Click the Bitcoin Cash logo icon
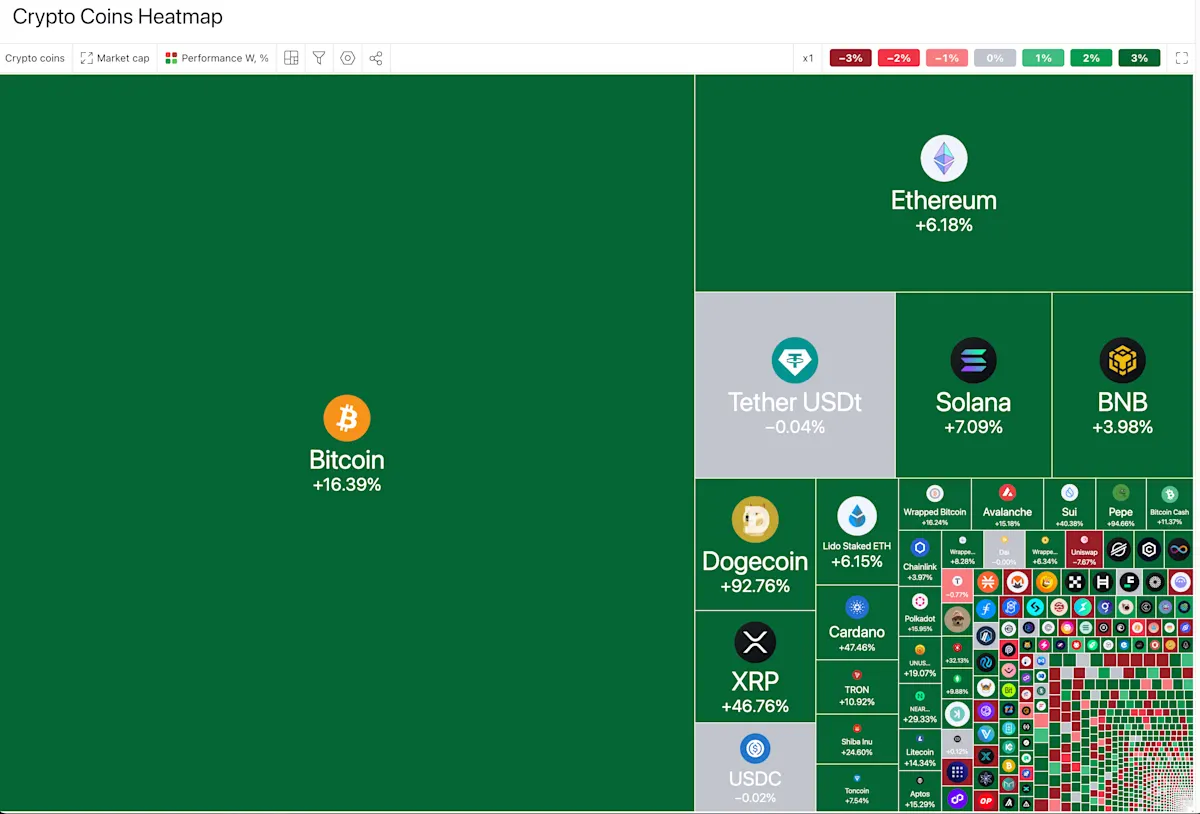The image size is (1200, 814). point(1169,493)
